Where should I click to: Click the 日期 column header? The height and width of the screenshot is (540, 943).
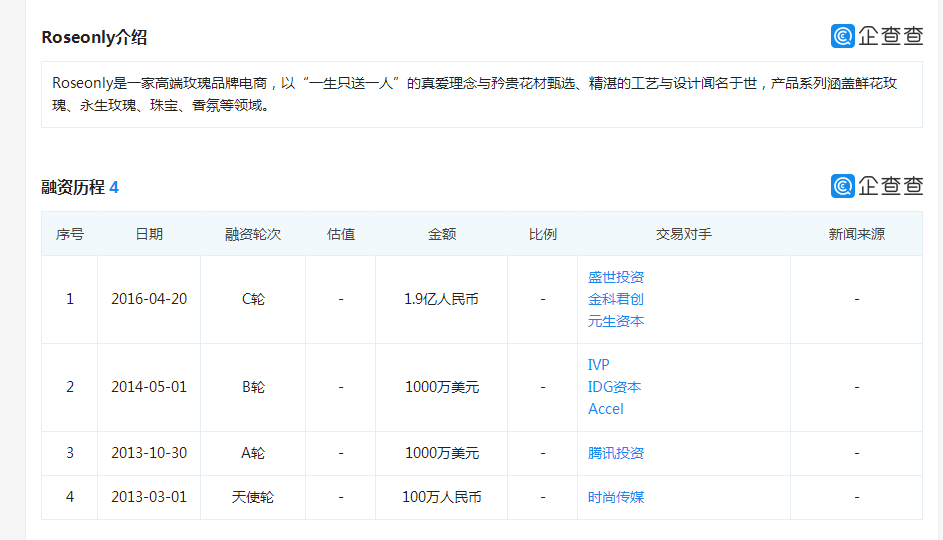149,234
